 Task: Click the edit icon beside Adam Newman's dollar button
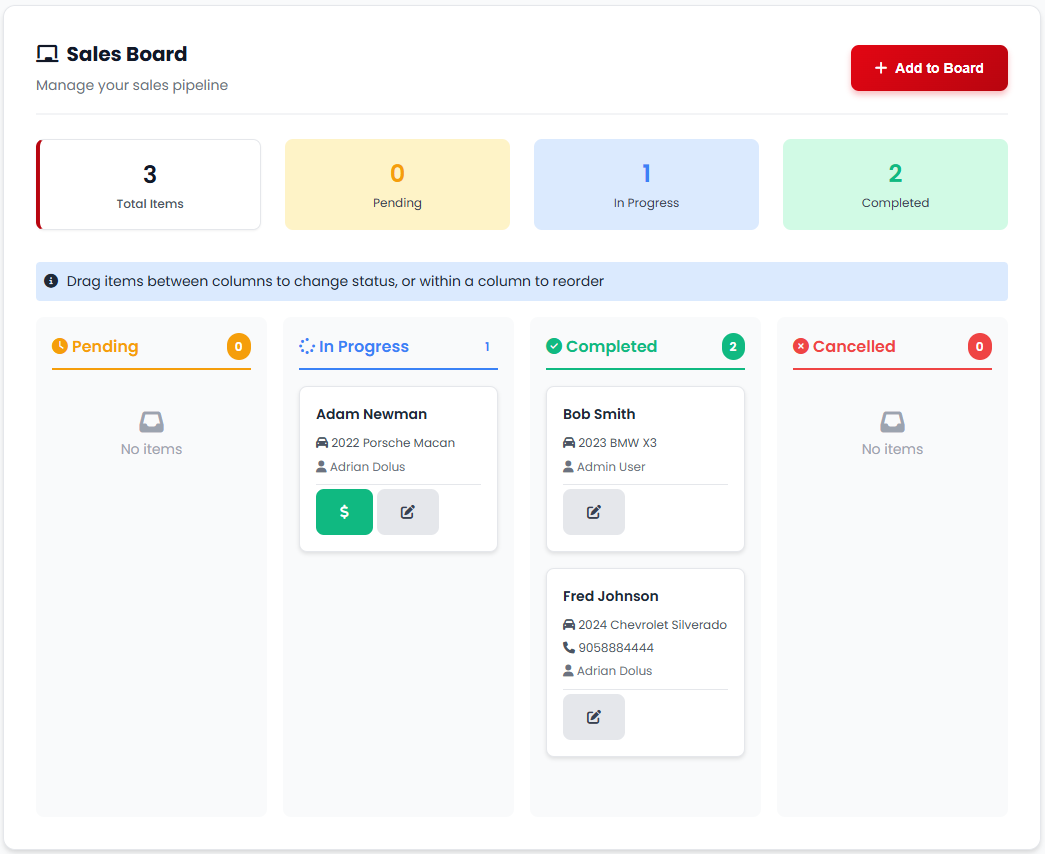click(x=407, y=511)
